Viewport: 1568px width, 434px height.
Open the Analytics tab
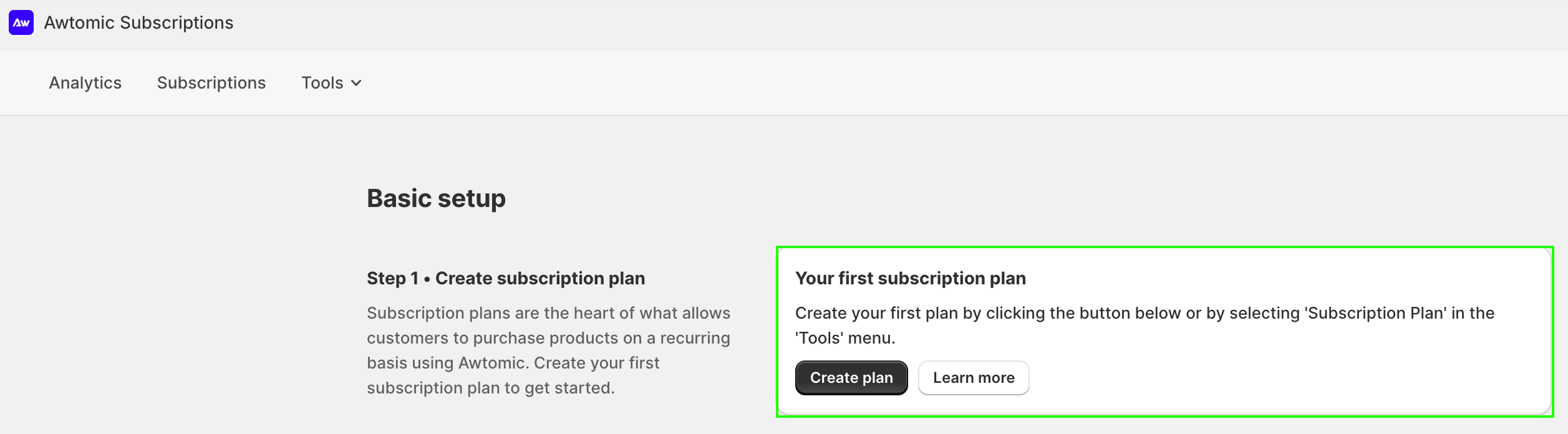85,83
